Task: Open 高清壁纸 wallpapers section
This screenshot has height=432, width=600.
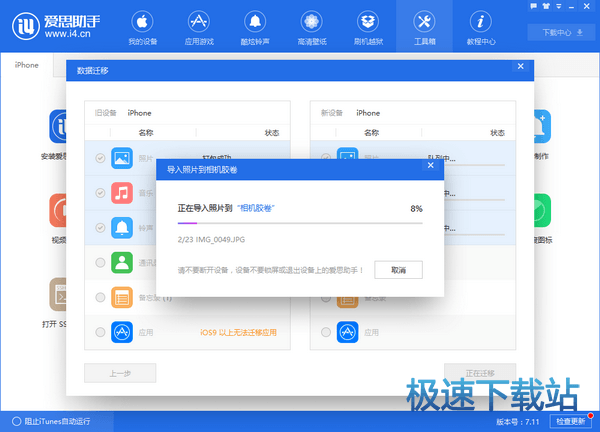Action: [x=311, y=28]
